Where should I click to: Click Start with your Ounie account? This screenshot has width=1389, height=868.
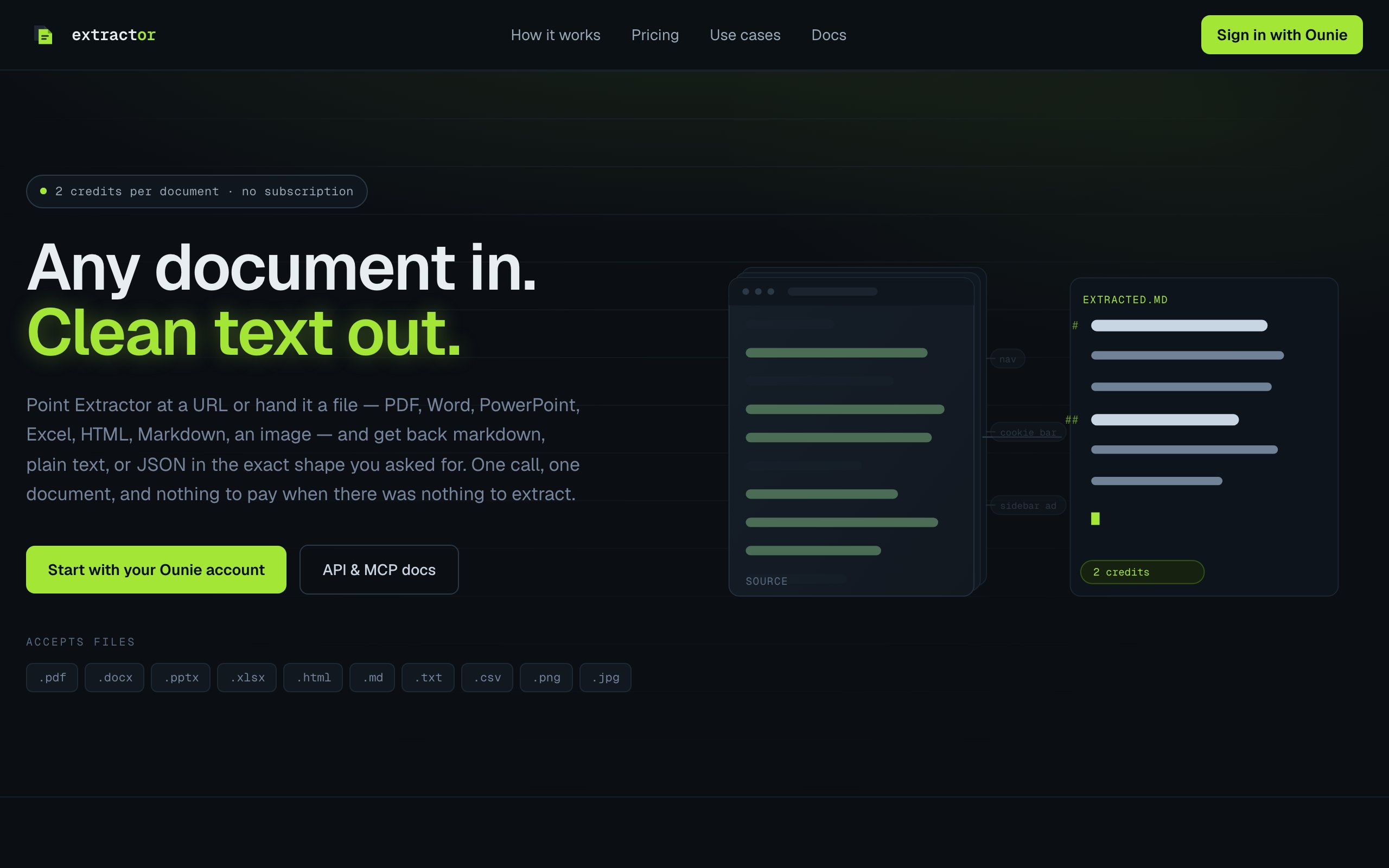156,570
